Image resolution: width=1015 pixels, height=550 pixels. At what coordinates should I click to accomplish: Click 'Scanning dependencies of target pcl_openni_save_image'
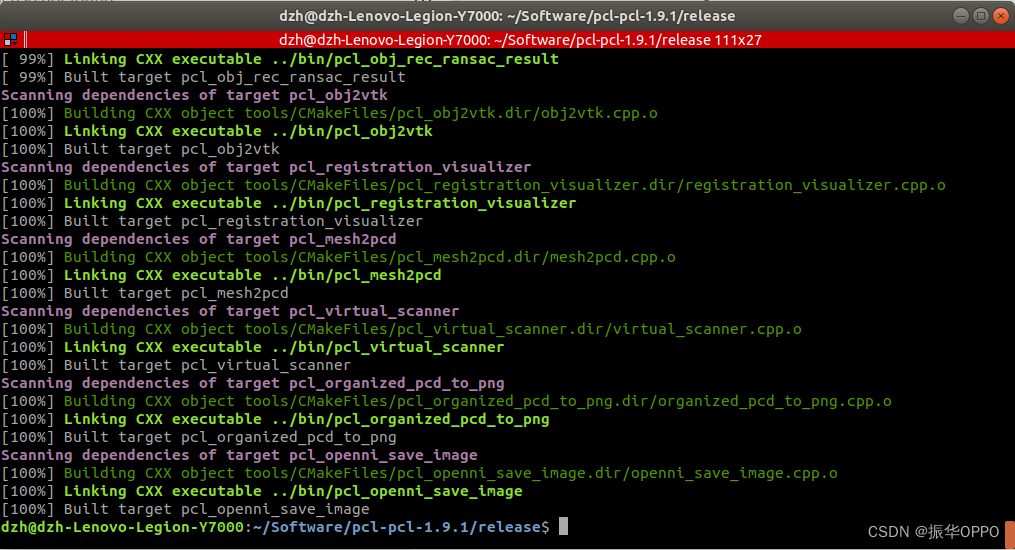[240, 456]
